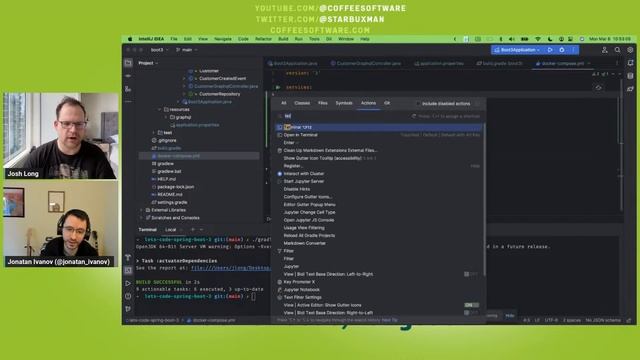Click the macOS Control Center icon

tap(570, 39)
